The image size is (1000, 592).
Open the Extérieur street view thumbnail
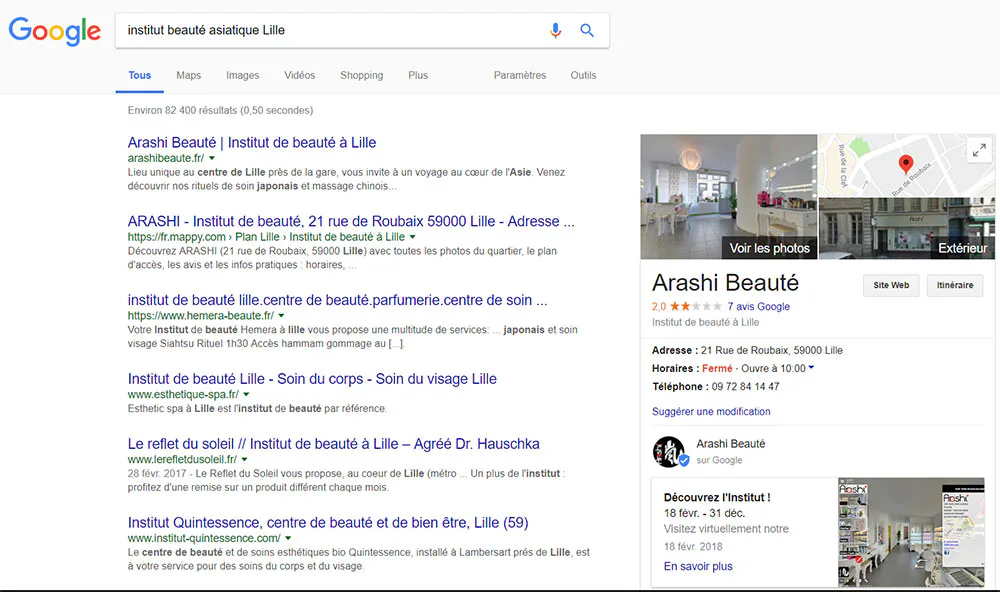(907, 228)
